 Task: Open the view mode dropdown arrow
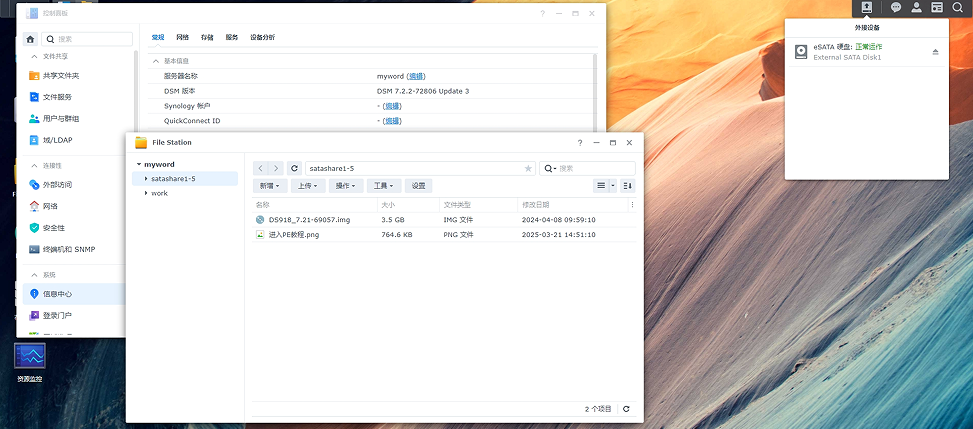click(x=613, y=186)
